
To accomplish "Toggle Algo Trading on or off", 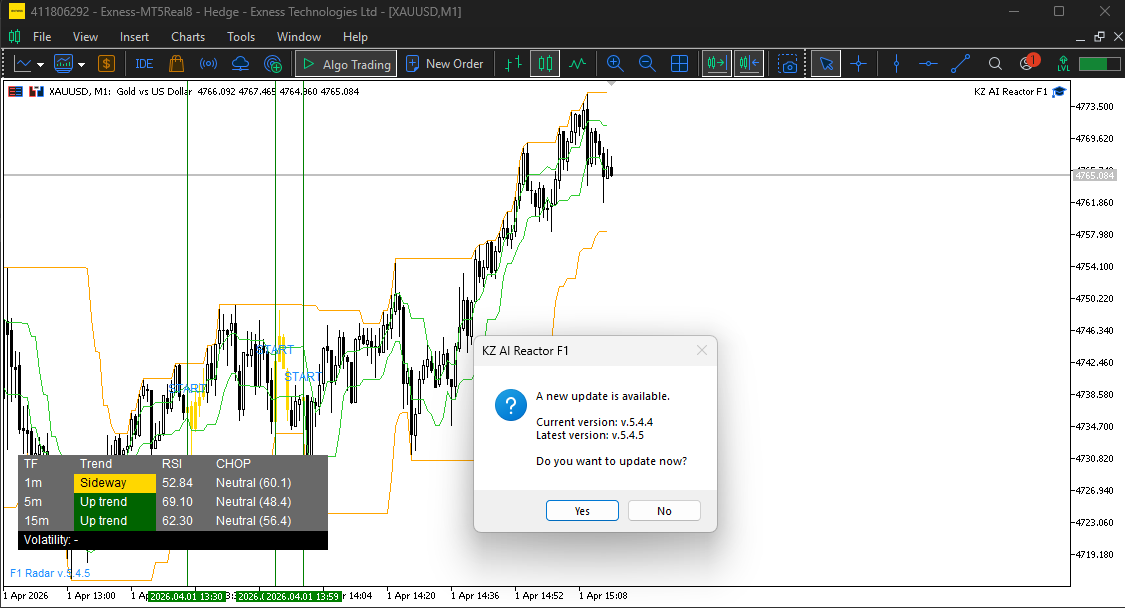I will [x=346, y=64].
